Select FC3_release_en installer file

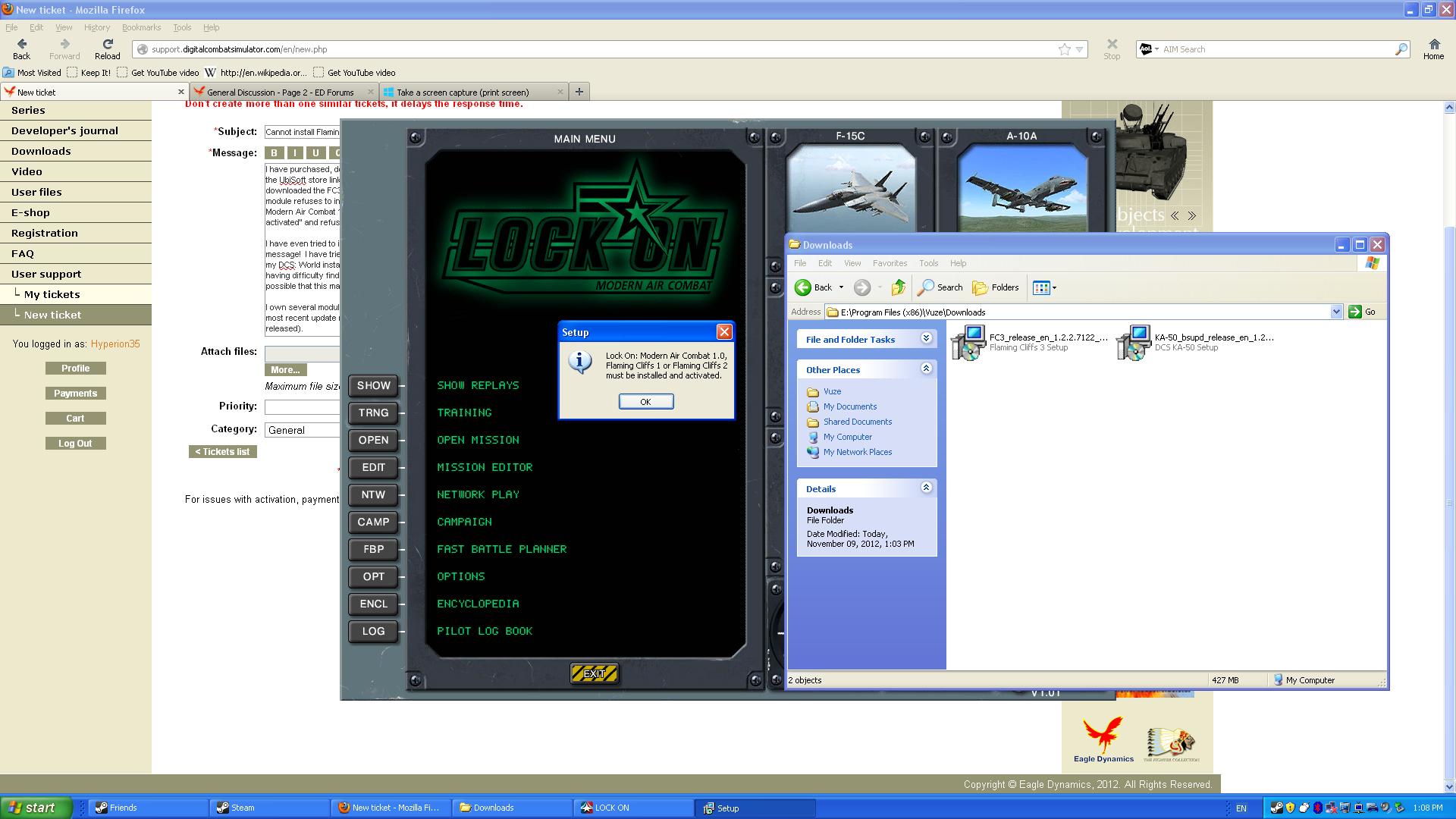point(1030,342)
